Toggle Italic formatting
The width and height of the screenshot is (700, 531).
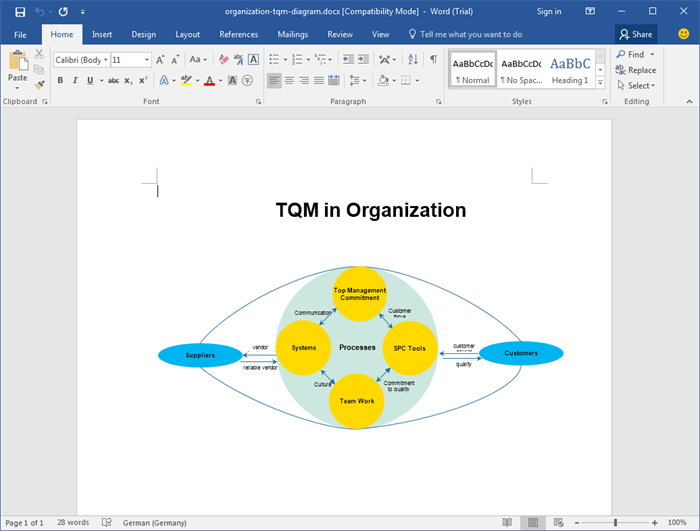point(75,80)
